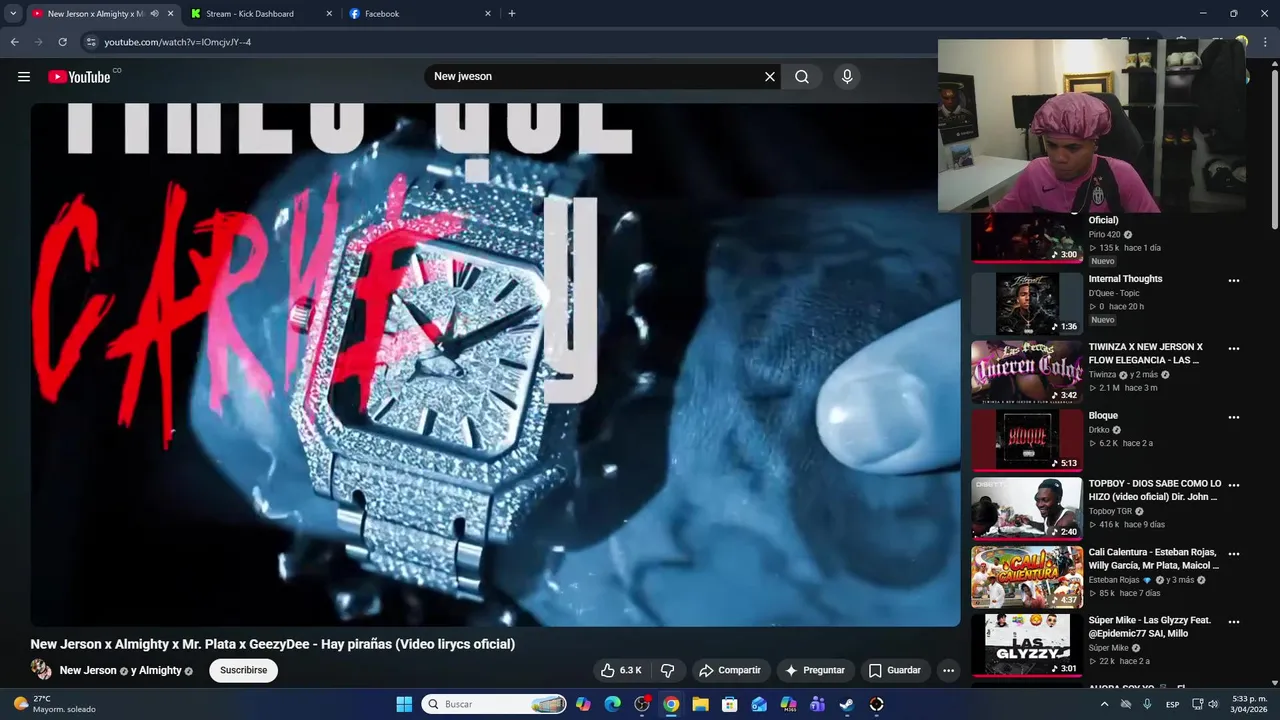This screenshot has width=1280, height=720.
Task: Open the Windows Start menu
Action: [404, 704]
